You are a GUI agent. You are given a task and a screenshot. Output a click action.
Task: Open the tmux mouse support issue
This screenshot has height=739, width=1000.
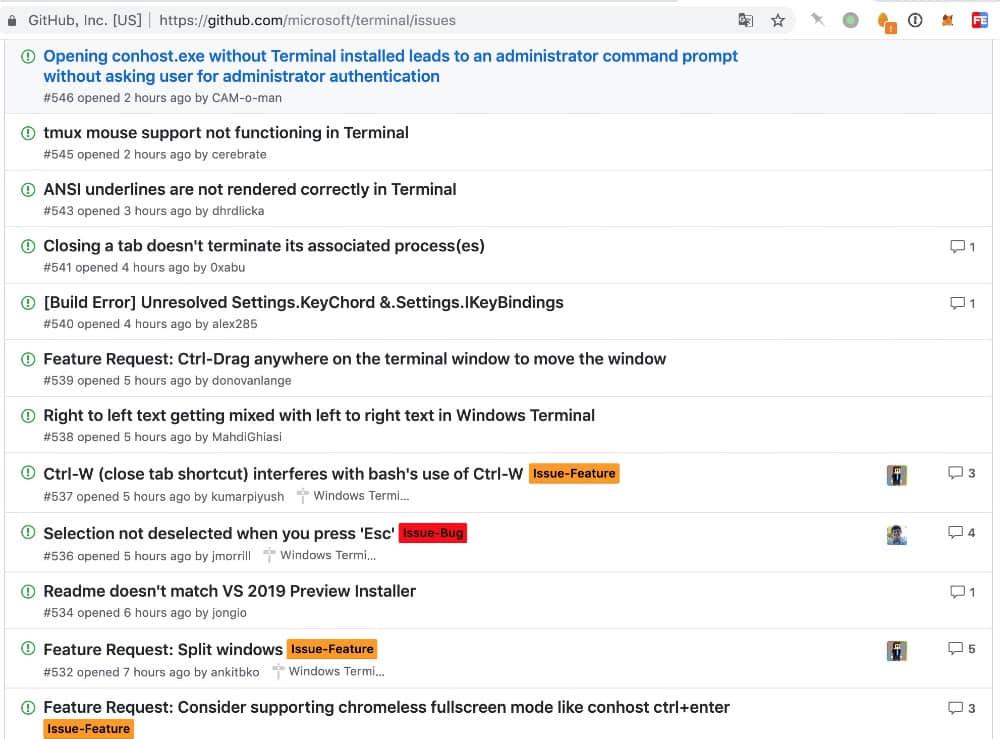click(226, 132)
